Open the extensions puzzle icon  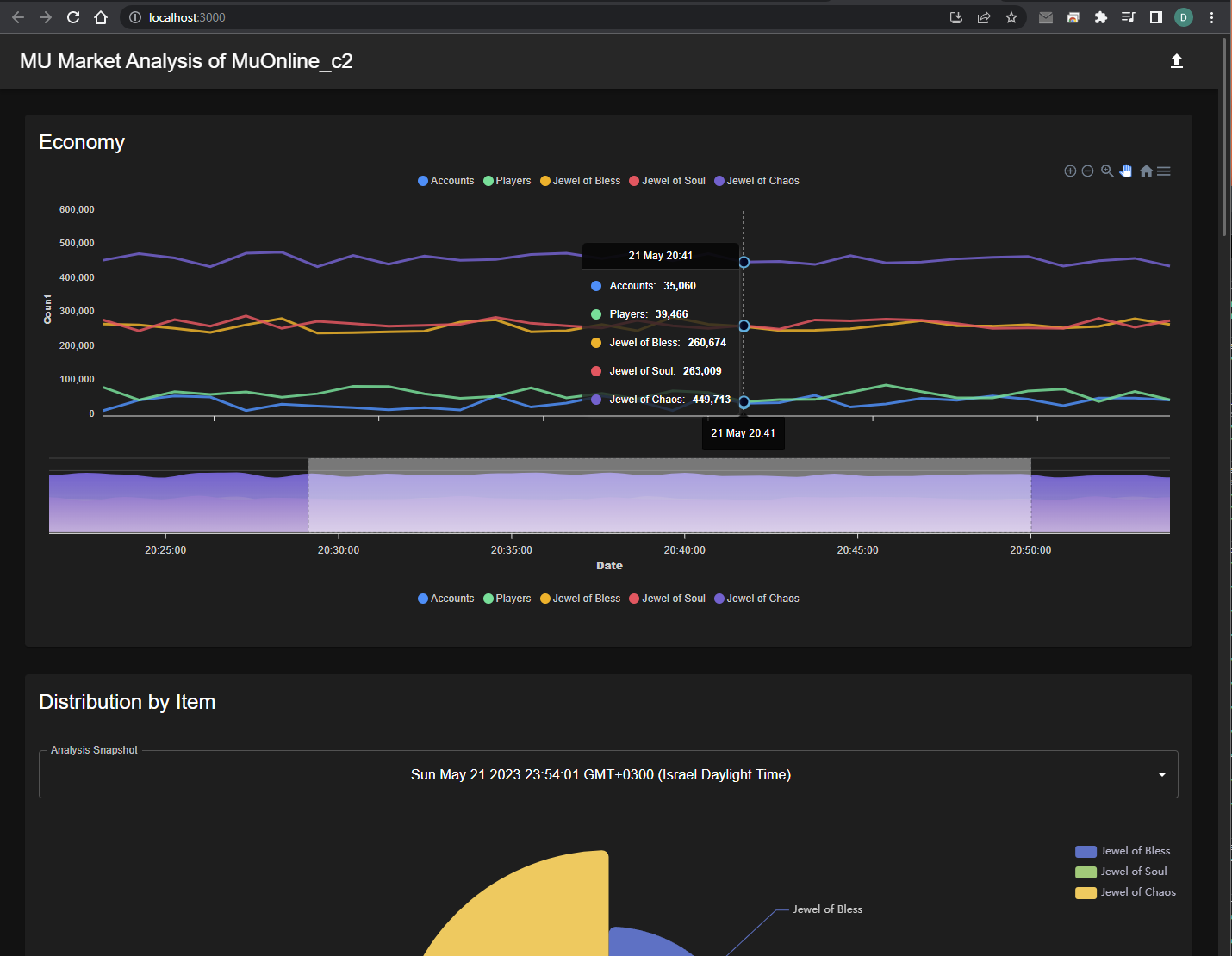[1101, 17]
